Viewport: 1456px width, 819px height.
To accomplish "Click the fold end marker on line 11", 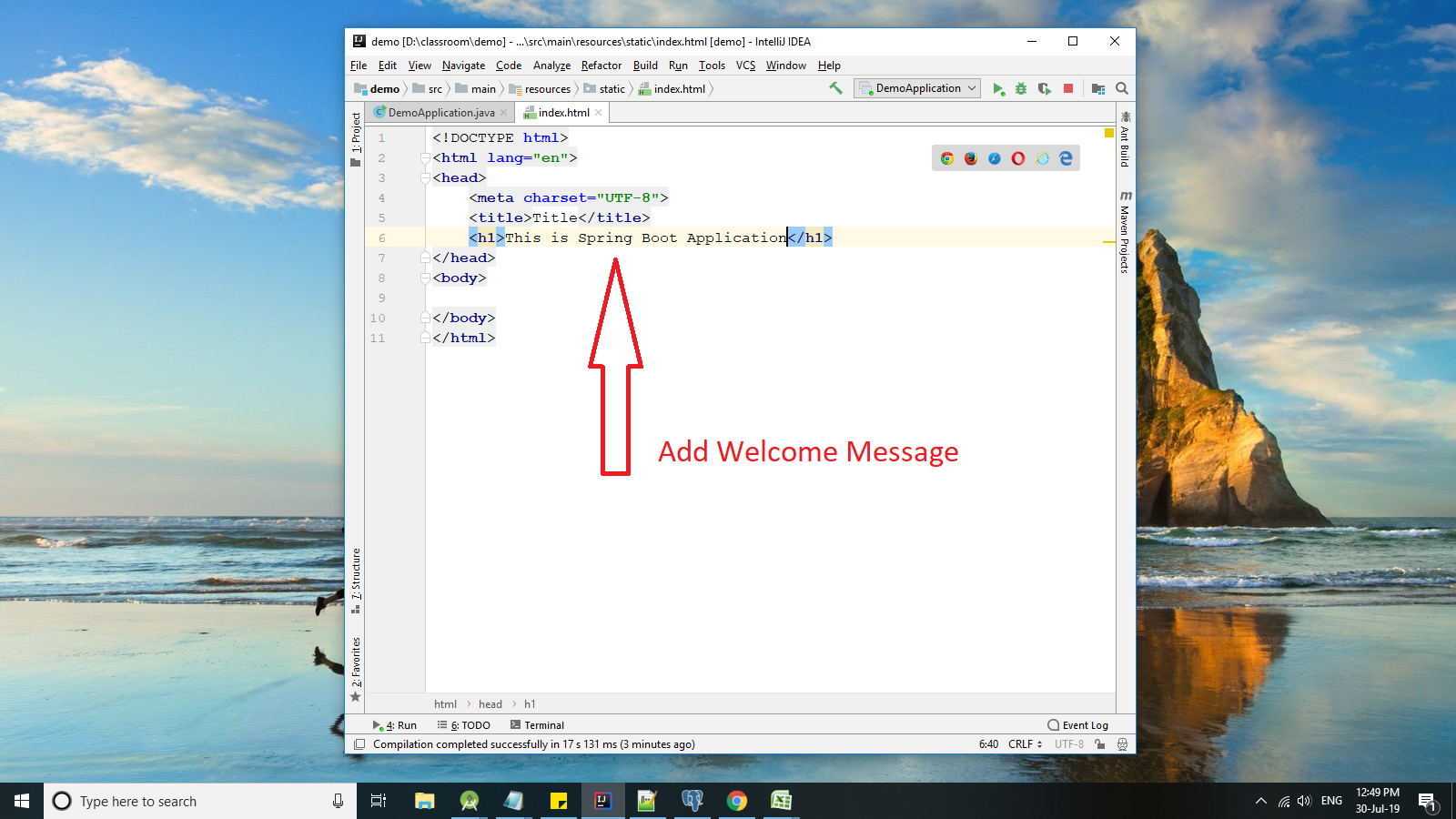I will [x=425, y=339].
